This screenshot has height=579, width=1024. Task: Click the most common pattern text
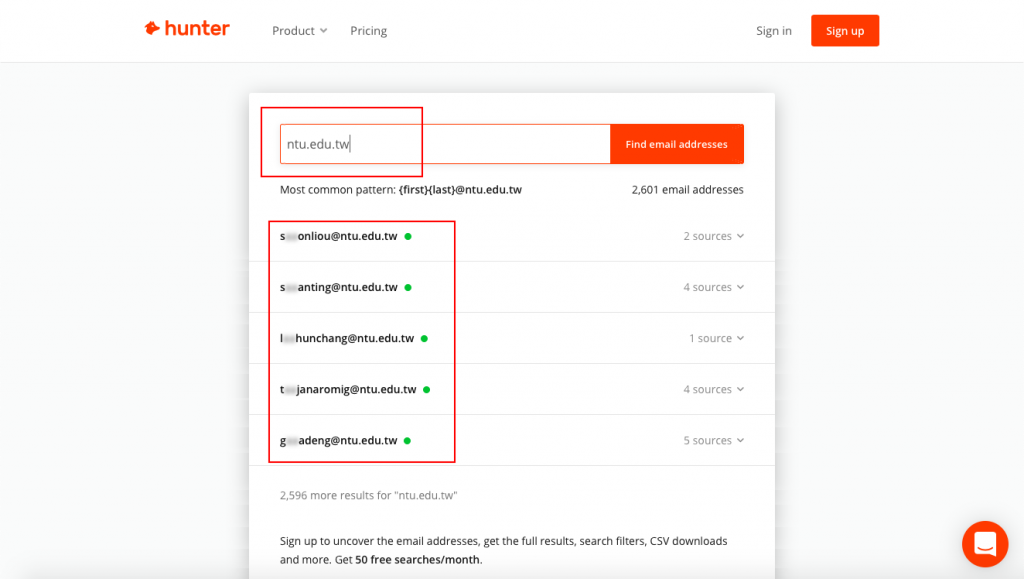[400, 190]
